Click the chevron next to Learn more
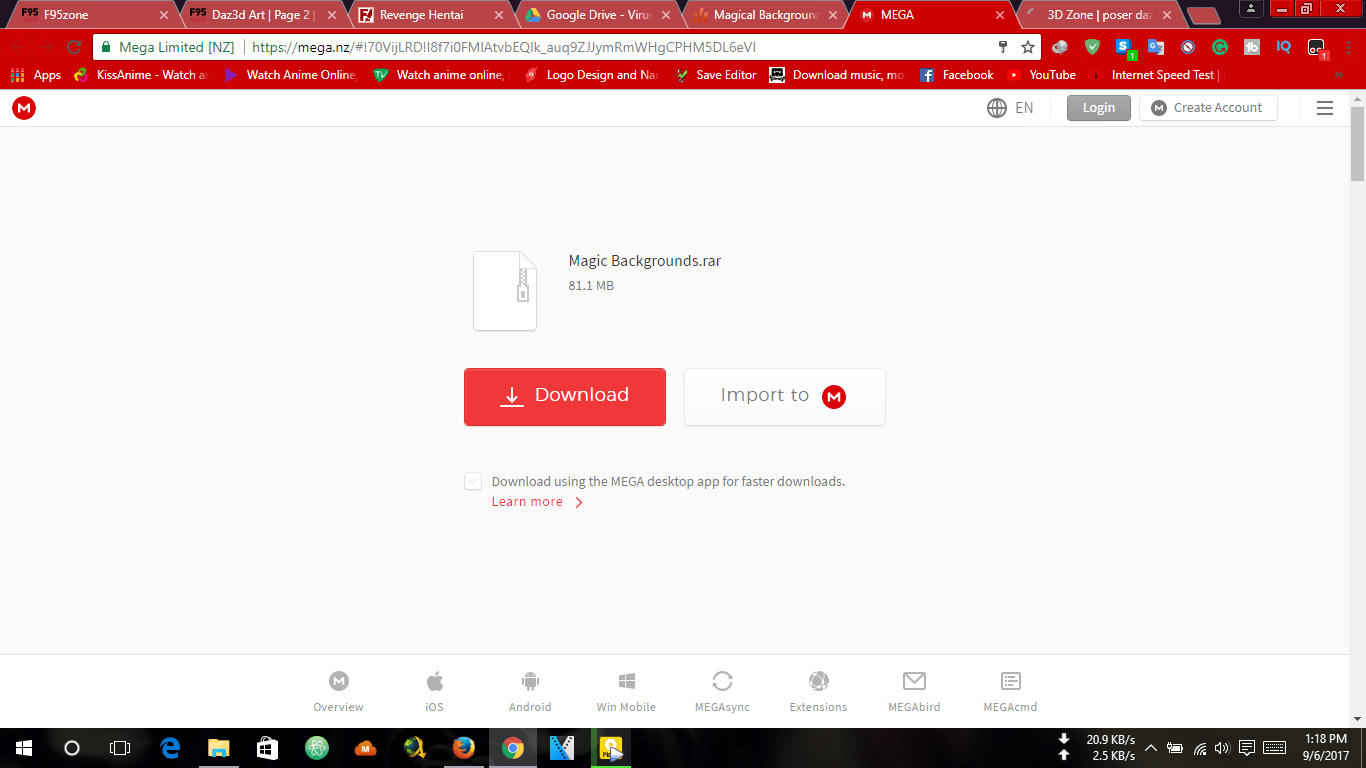Viewport: 1366px width, 768px height. pos(579,502)
